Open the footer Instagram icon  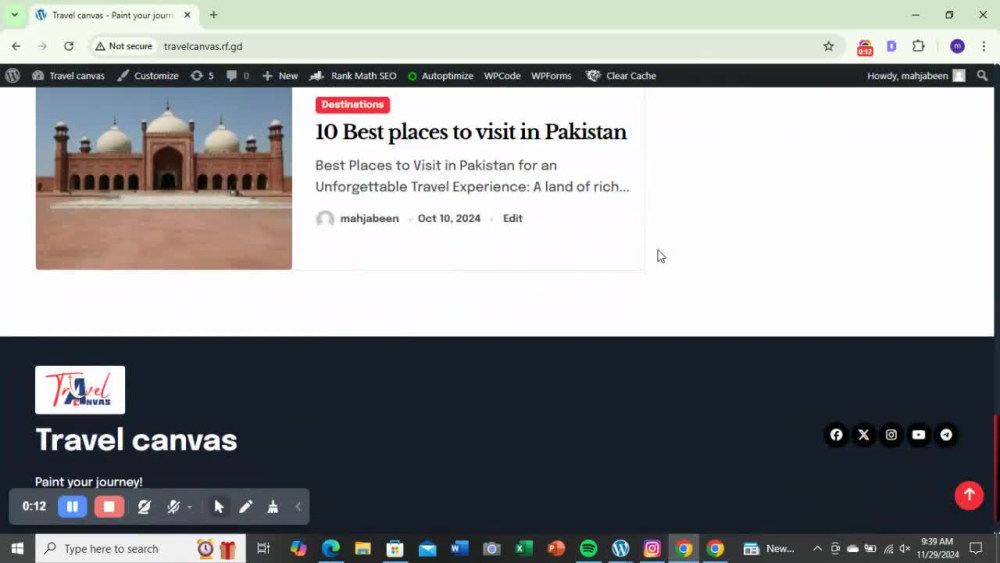point(891,435)
